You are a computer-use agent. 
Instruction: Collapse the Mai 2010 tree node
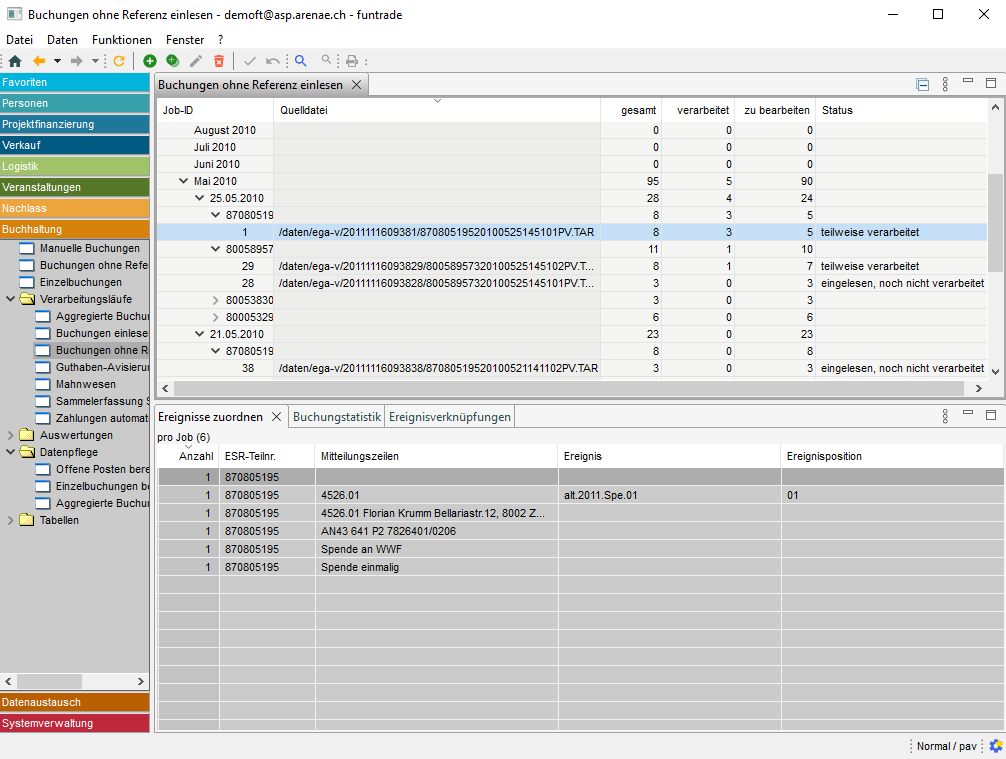pos(183,181)
